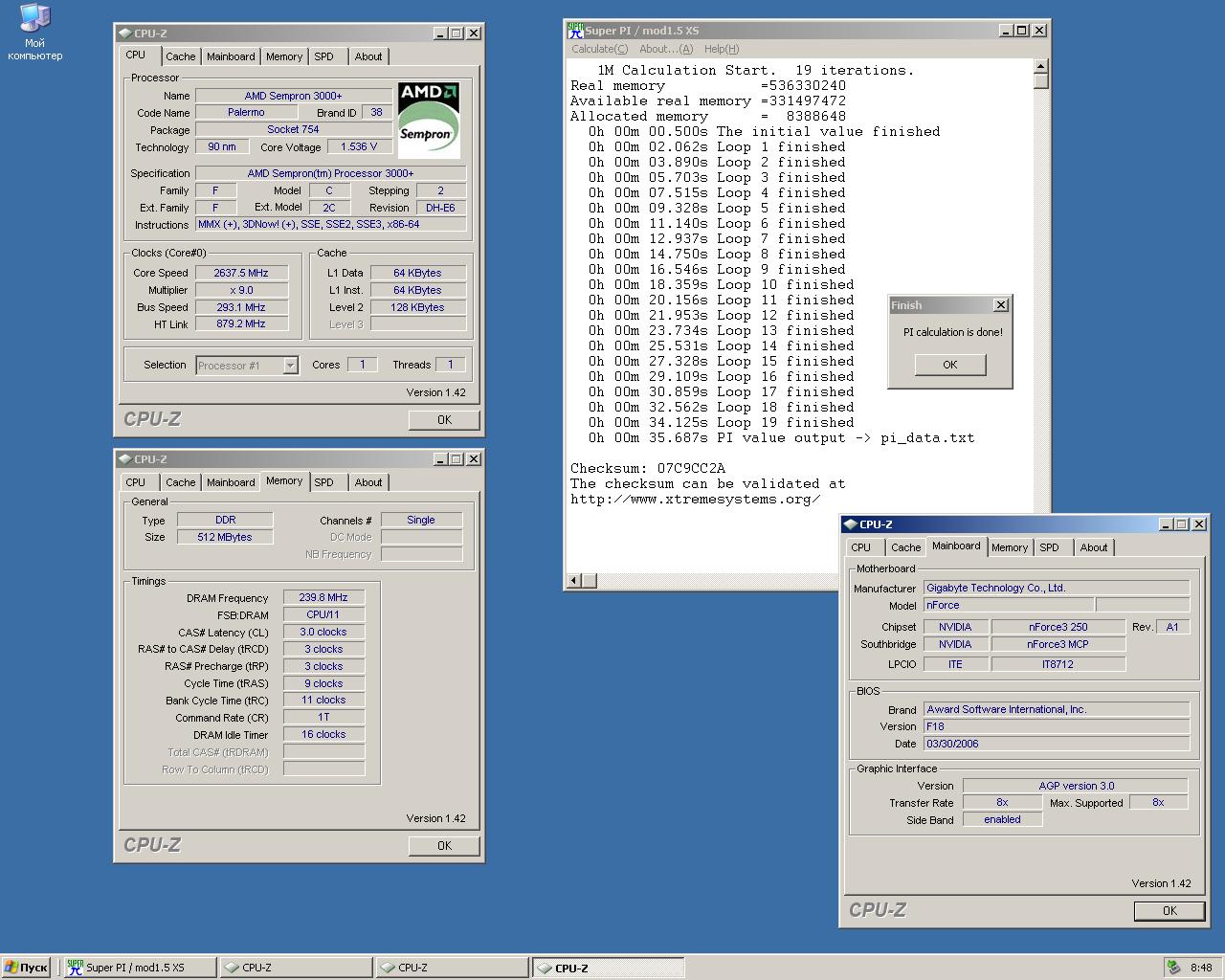
Task: Click the Gigabyte Technology manufacturer field
Action: pyautogui.click(x=1057, y=588)
